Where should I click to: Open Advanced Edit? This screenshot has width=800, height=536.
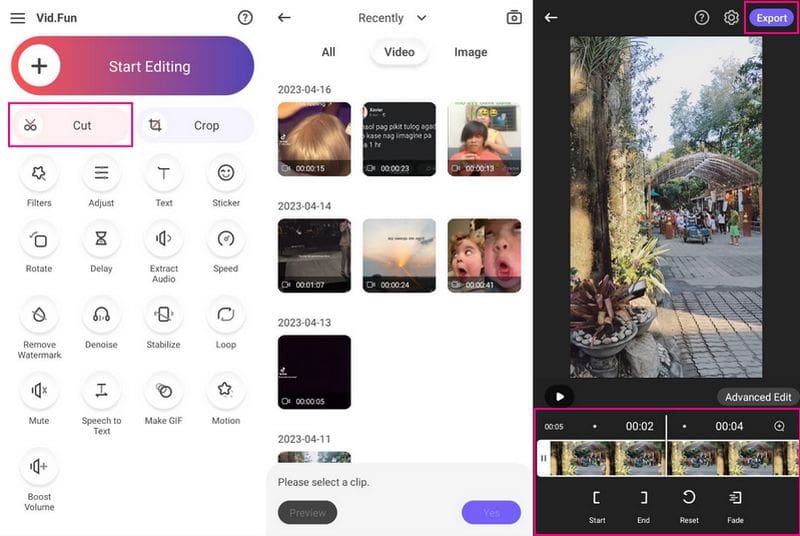tap(758, 397)
